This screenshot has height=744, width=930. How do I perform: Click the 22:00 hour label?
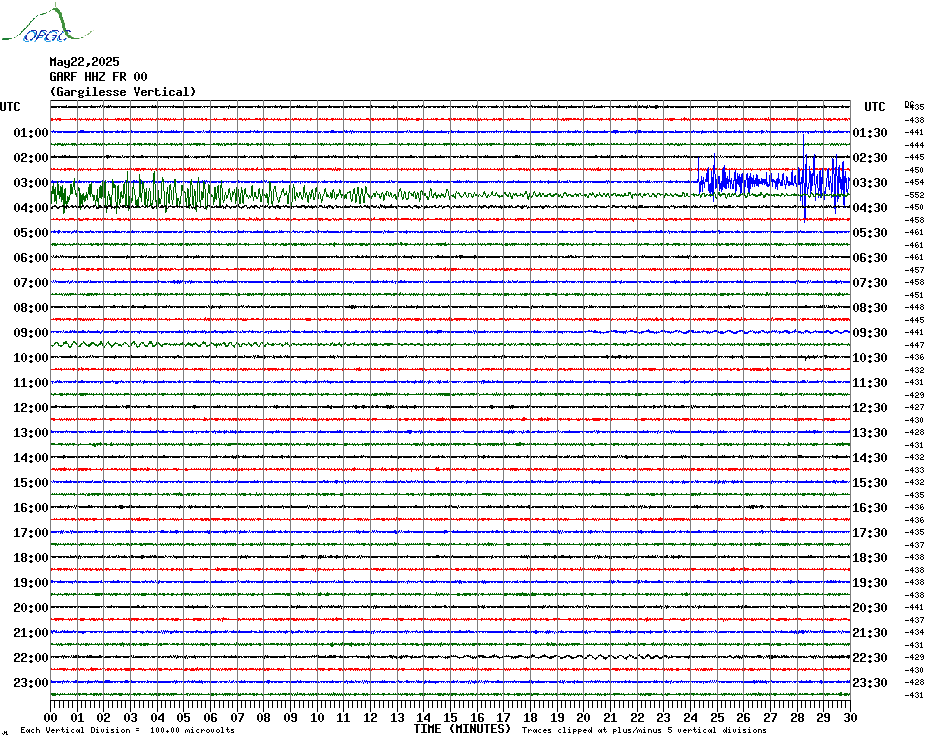(x=31, y=657)
